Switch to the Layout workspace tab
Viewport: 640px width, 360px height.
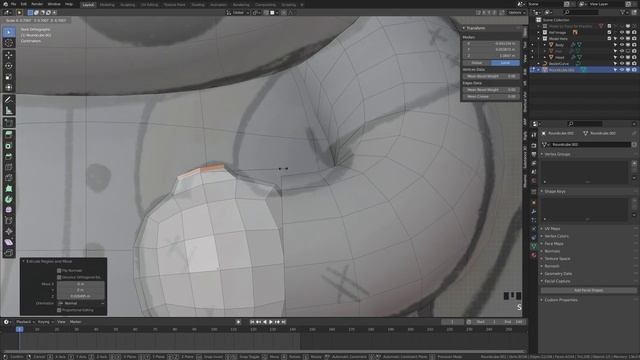88,5
